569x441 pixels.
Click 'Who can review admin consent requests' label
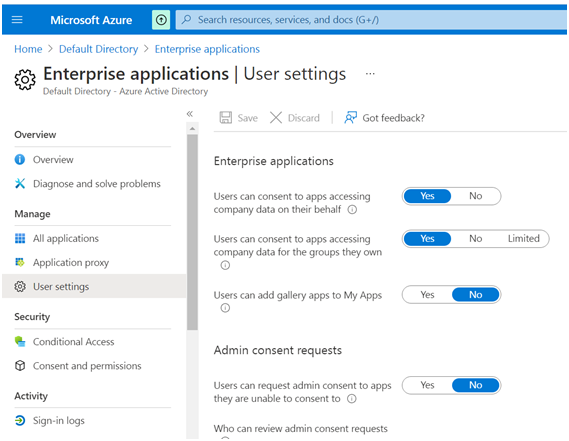pos(300,429)
